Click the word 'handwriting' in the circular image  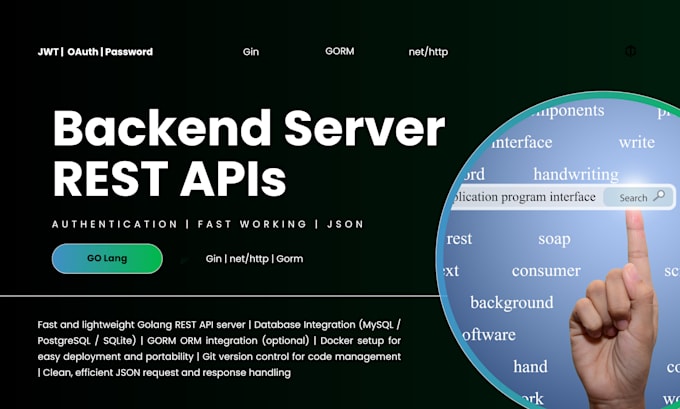(x=576, y=174)
